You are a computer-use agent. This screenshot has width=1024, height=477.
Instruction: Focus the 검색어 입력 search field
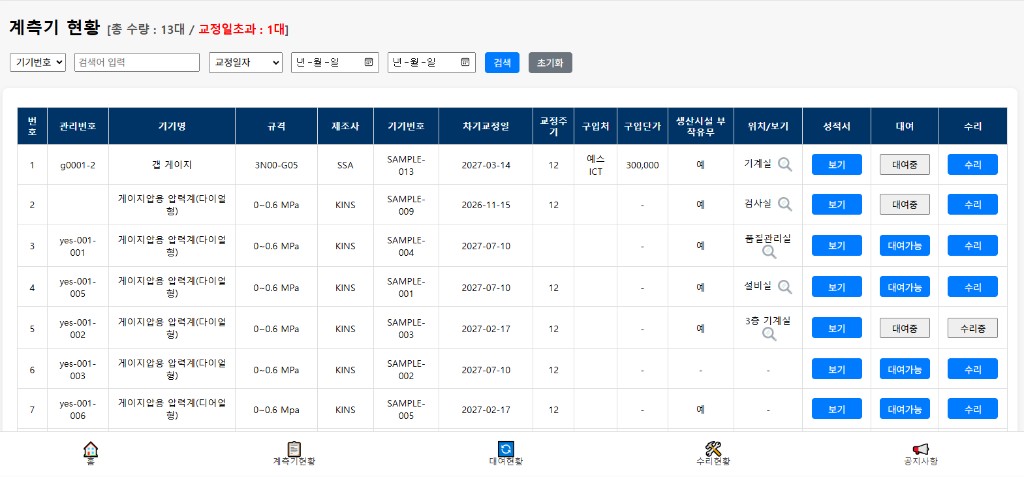pyautogui.click(x=137, y=62)
